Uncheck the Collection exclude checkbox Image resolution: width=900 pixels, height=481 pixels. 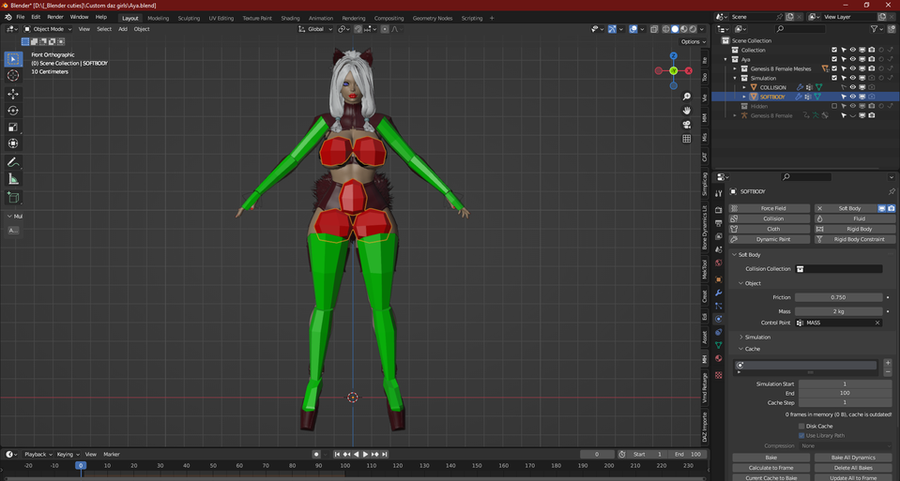coord(834,50)
